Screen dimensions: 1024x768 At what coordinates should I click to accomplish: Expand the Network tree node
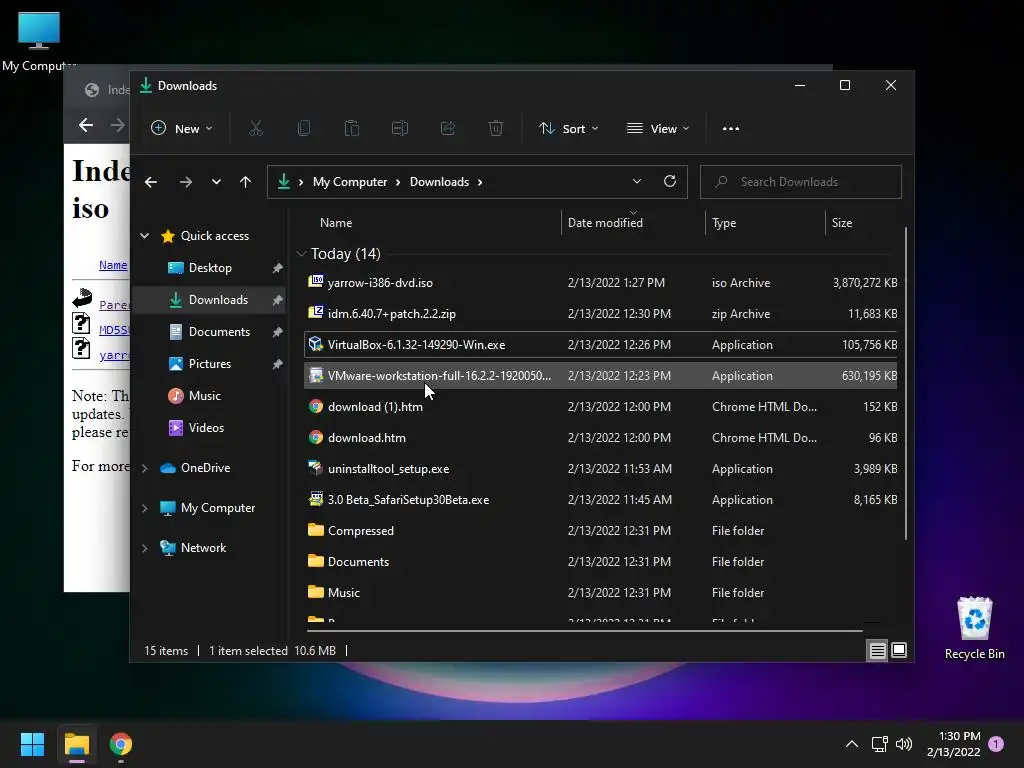pyautogui.click(x=144, y=548)
